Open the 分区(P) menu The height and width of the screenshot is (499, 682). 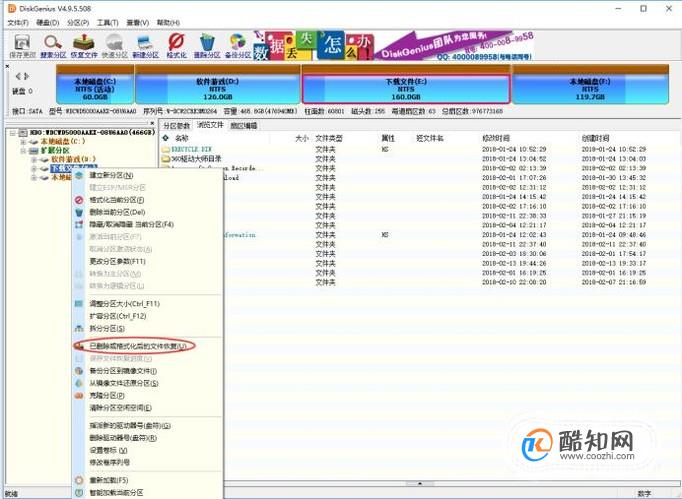point(78,22)
